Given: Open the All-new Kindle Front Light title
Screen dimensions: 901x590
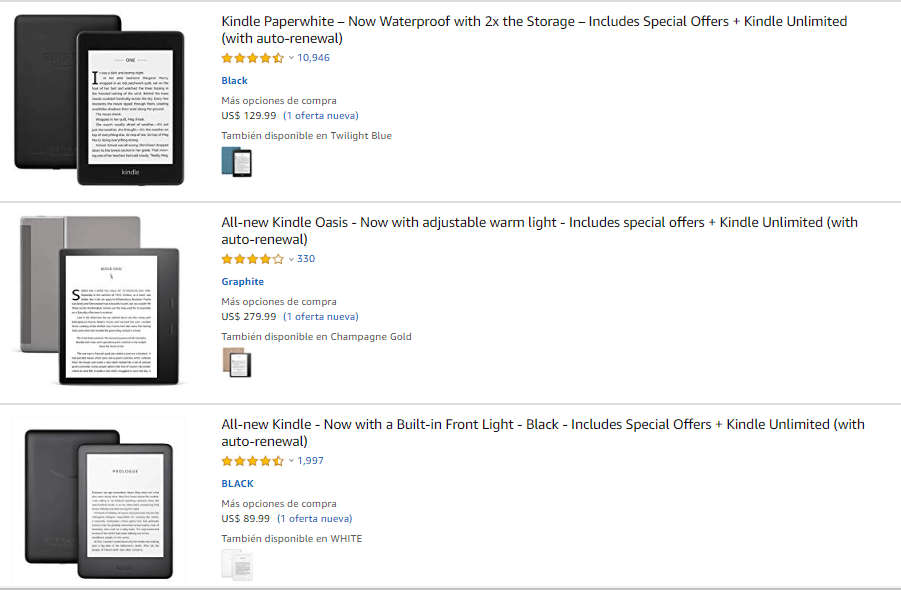Looking at the screenshot, I should pos(543,433).
